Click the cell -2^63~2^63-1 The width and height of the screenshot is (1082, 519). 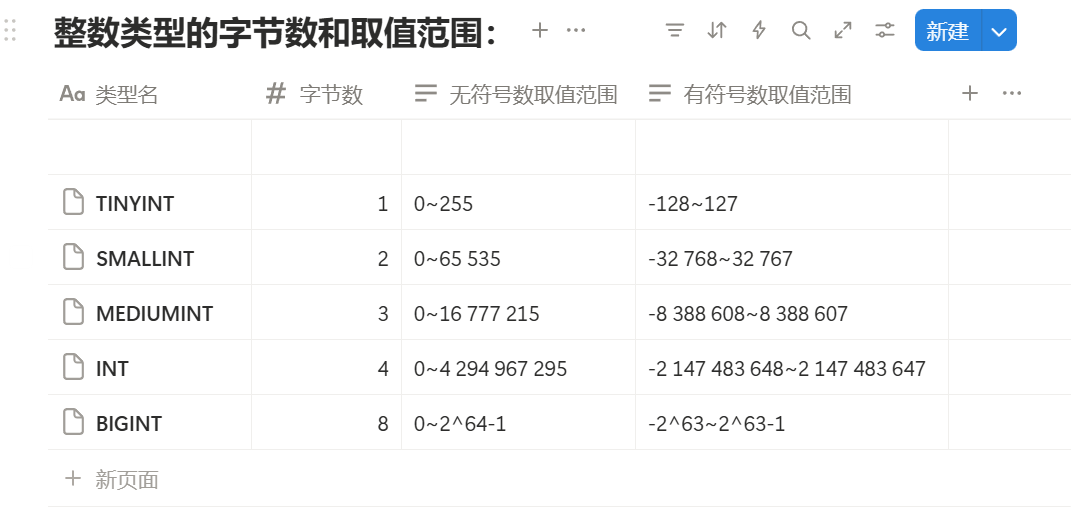[x=791, y=422]
